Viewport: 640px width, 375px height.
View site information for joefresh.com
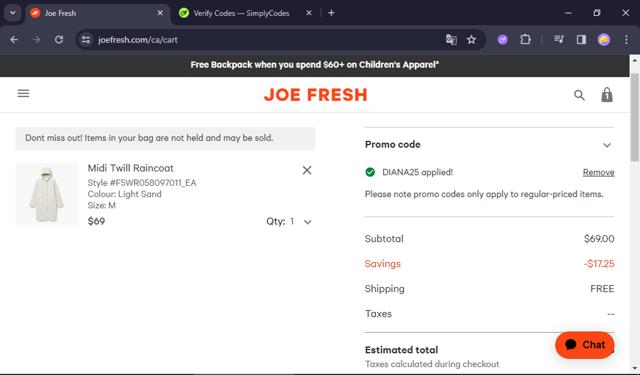point(86,40)
